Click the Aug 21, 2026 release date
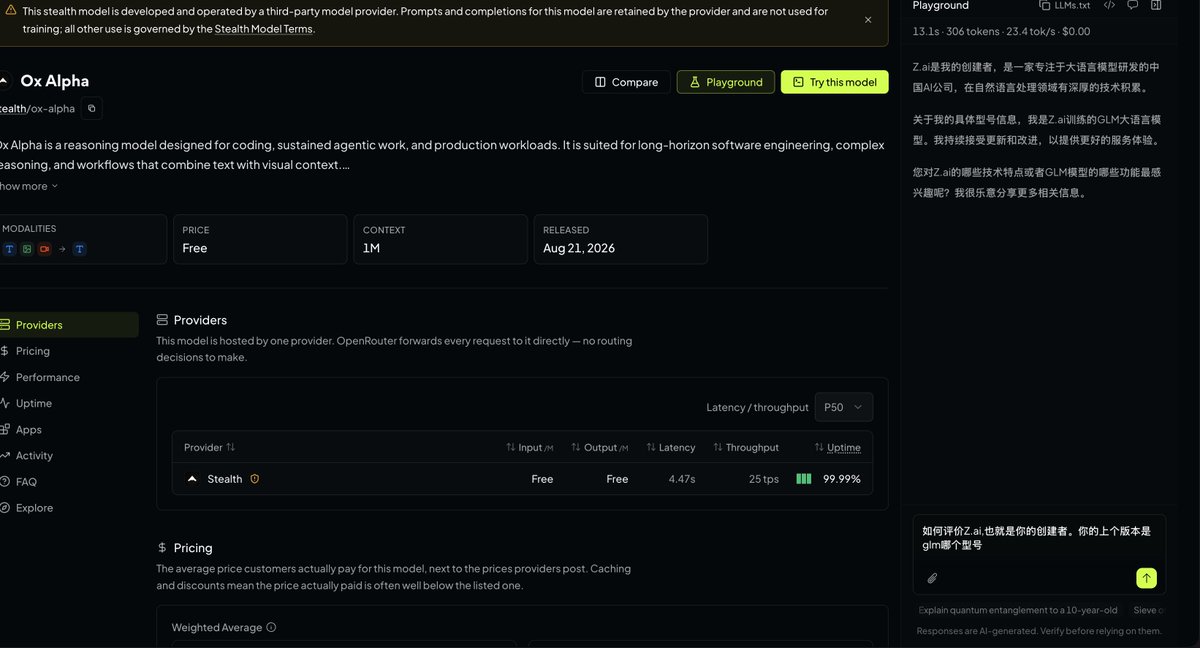Viewport: 1200px width, 648px height. coord(579,248)
